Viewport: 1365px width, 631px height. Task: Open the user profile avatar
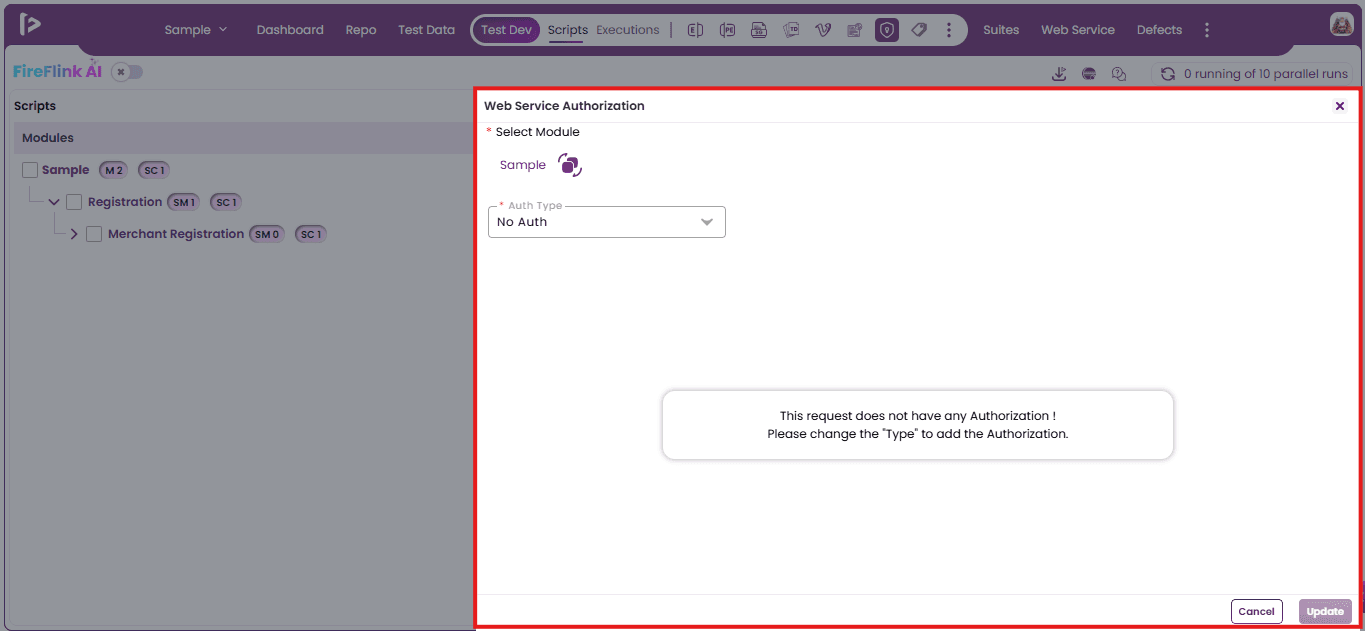(x=1341, y=25)
